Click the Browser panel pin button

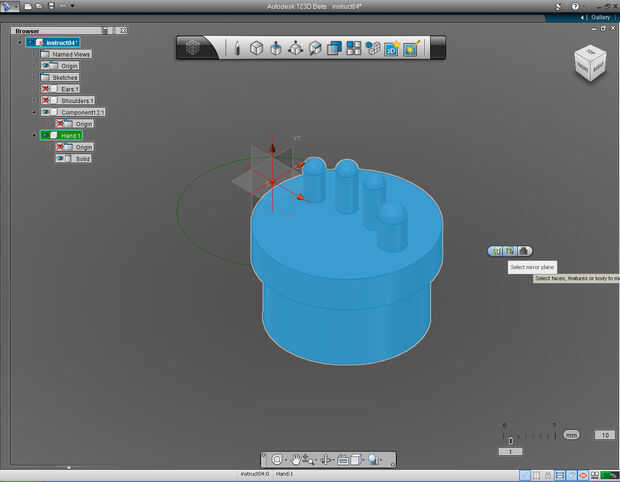tap(105, 30)
